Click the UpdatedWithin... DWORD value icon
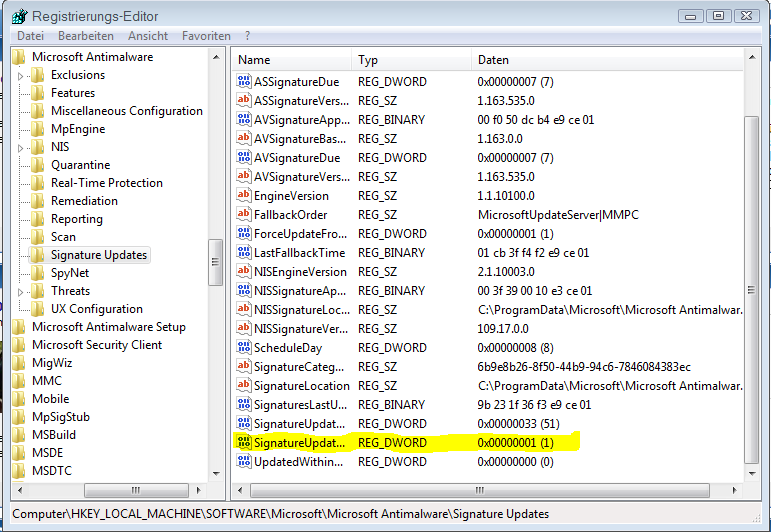Viewport: 771px width, 532px height. tap(243, 462)
